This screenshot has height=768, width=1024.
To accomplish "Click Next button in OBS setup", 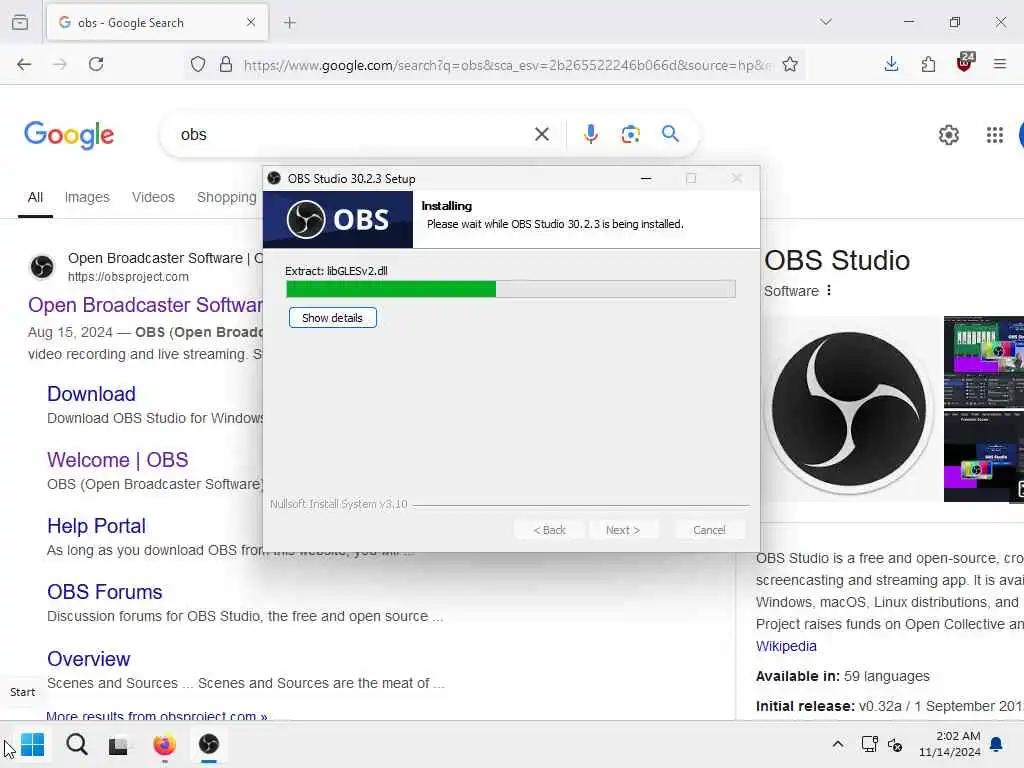I will pyautogui.click(x=623, y=530).
